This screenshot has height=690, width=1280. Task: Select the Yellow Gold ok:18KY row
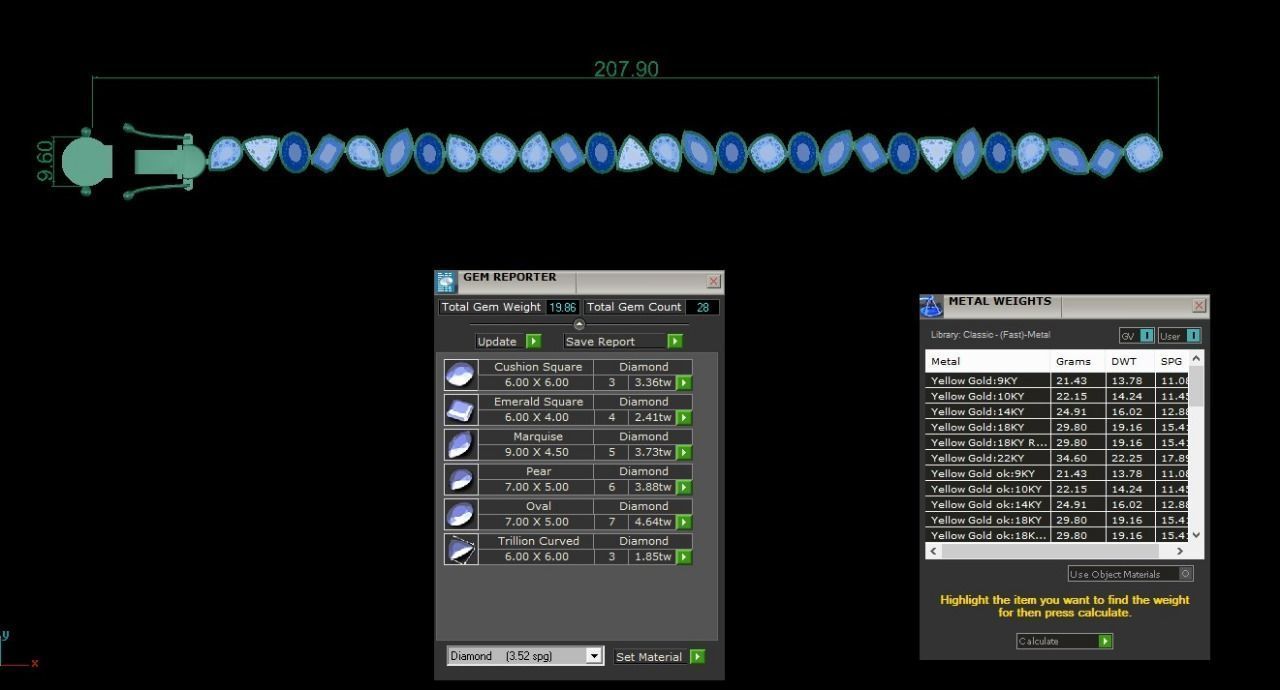(x=1057, y=520)
